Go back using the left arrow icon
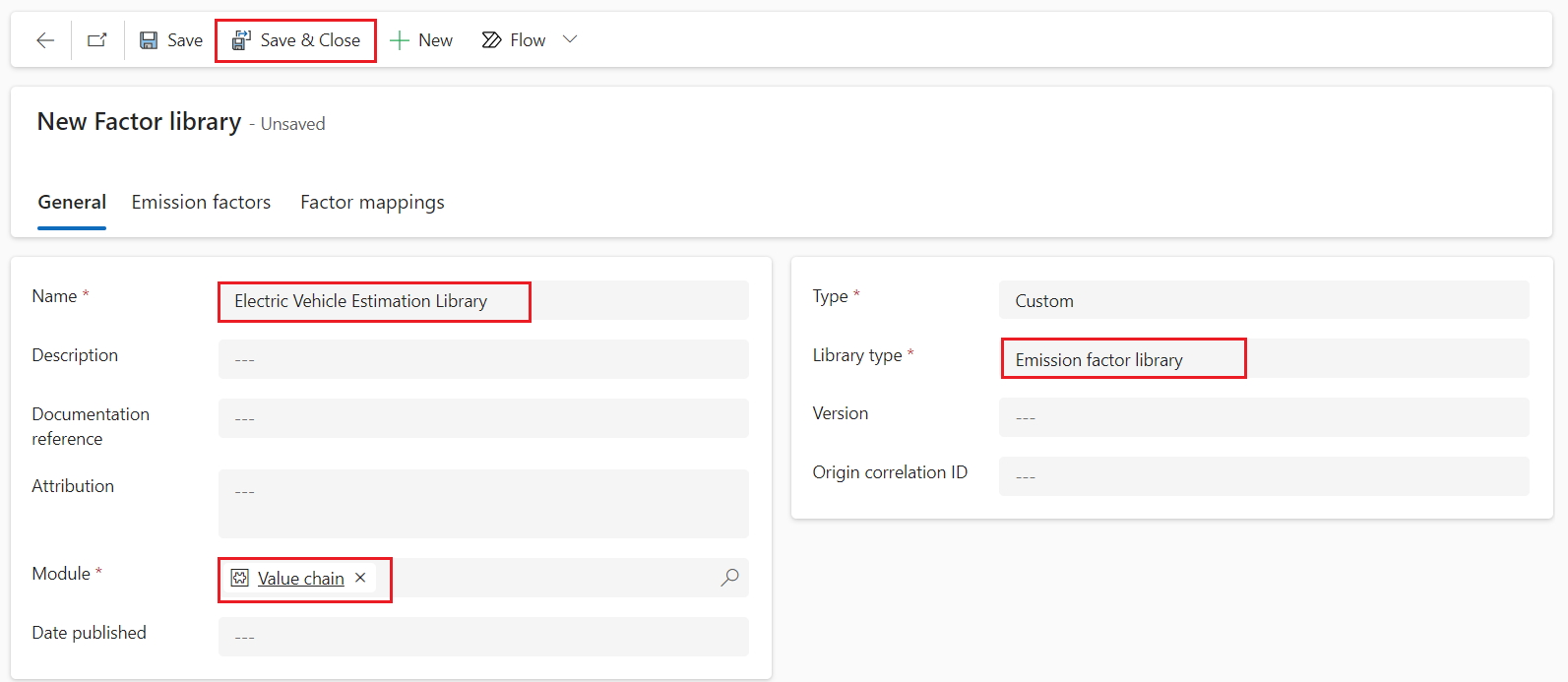1568x682 pixels. tap(45, 40)
